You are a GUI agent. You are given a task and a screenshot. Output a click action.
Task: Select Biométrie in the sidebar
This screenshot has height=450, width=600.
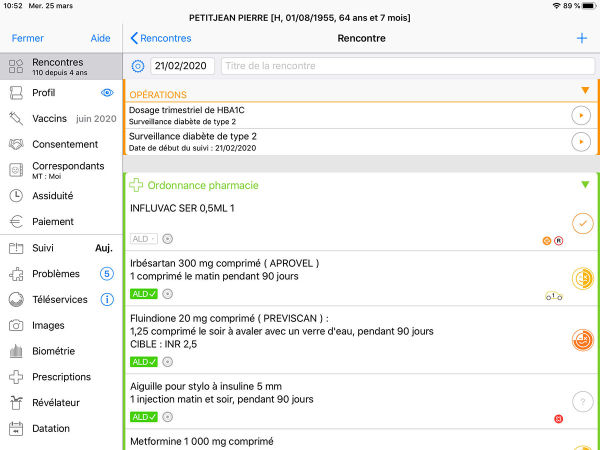pos(53,351)
